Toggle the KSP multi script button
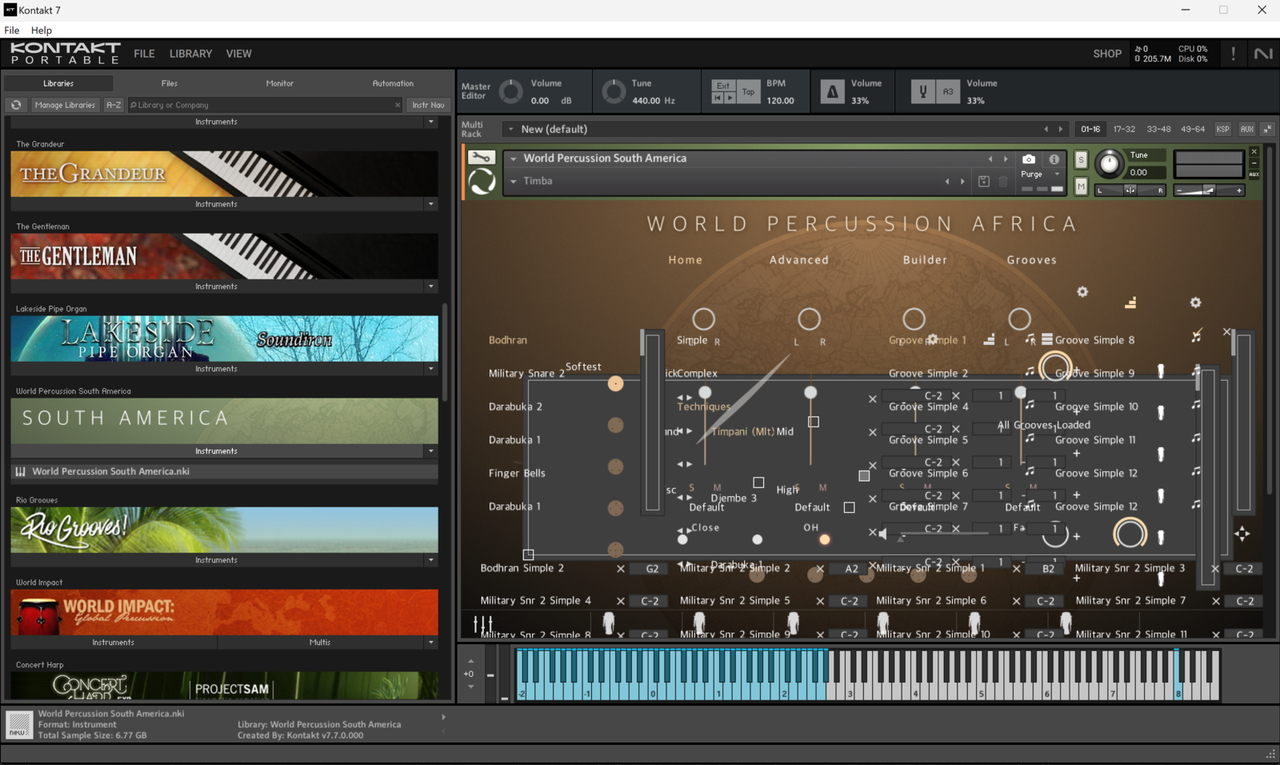This screenshot has width=1280, height=765. point(1223,129)
